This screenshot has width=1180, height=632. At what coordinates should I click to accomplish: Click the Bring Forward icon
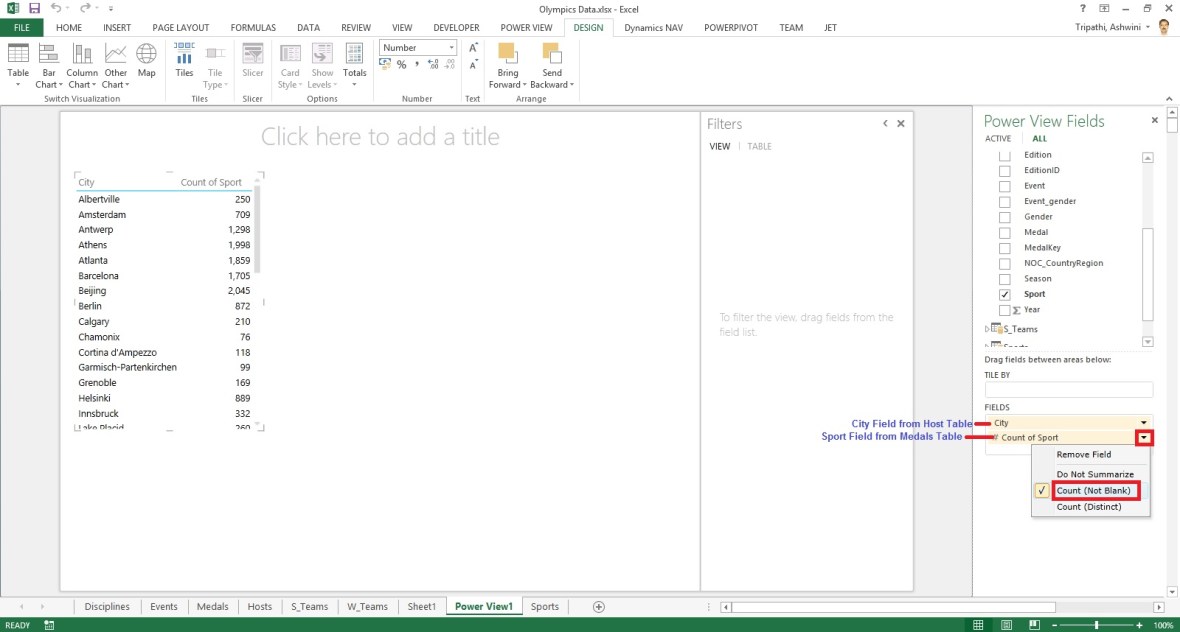click(x=506, y=55)
